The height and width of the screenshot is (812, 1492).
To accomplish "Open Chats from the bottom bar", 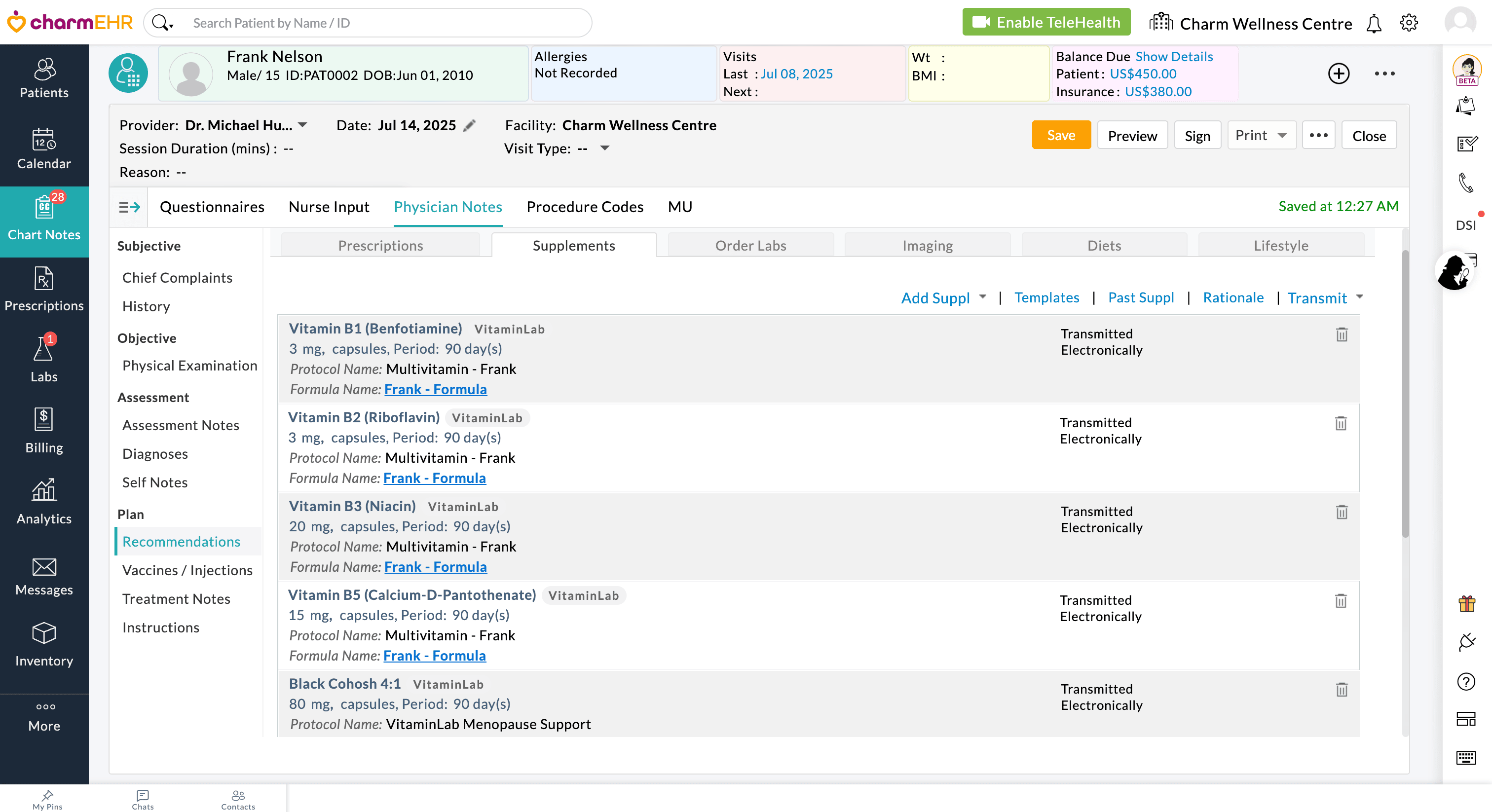I will pyautogui.click(x=142, y=799).
